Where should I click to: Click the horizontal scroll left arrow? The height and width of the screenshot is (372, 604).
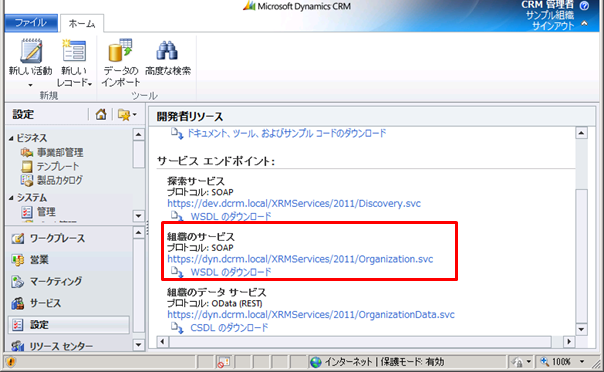tap(162, 342)
